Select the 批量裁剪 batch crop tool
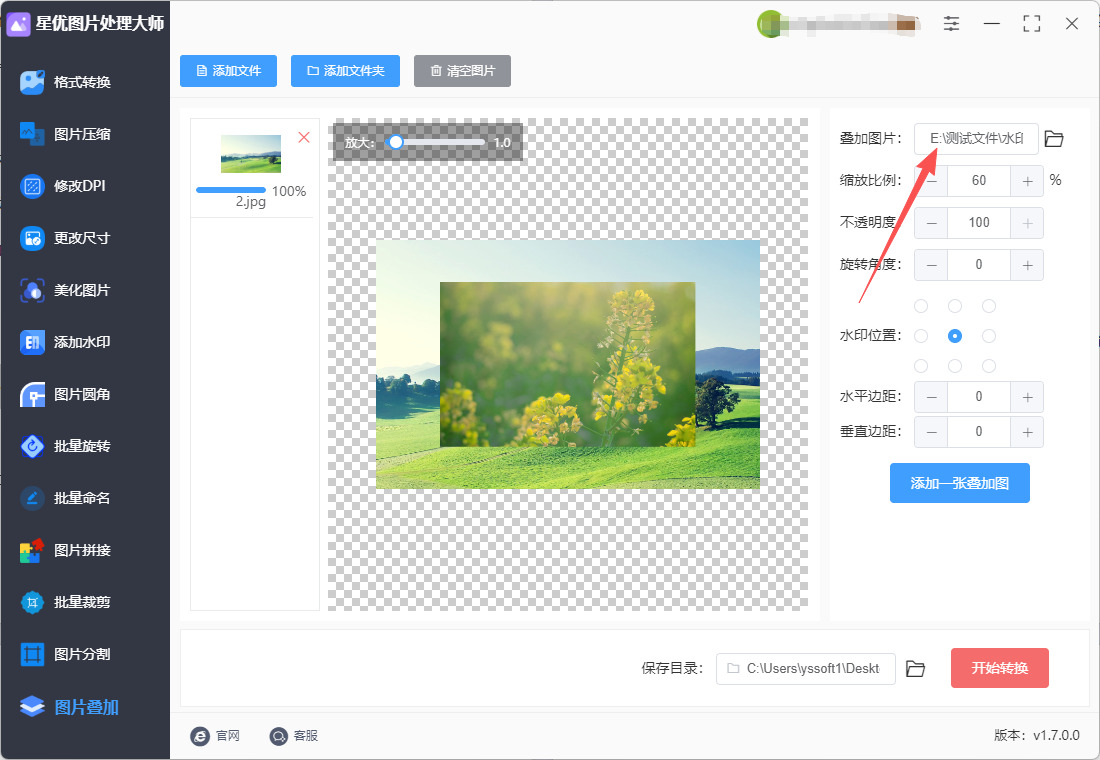This screenshot has height=760, width=1100. coord(66,602)
